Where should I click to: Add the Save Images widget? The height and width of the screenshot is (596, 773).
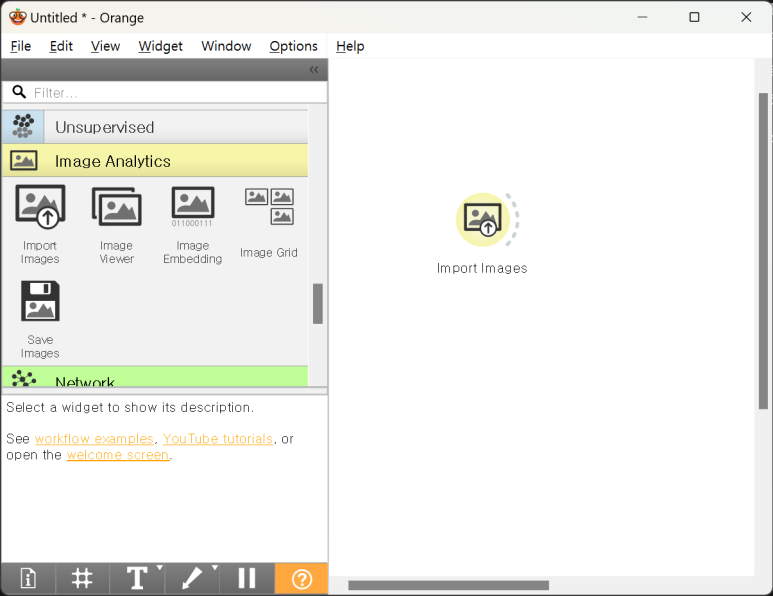[x=40, y=319]
